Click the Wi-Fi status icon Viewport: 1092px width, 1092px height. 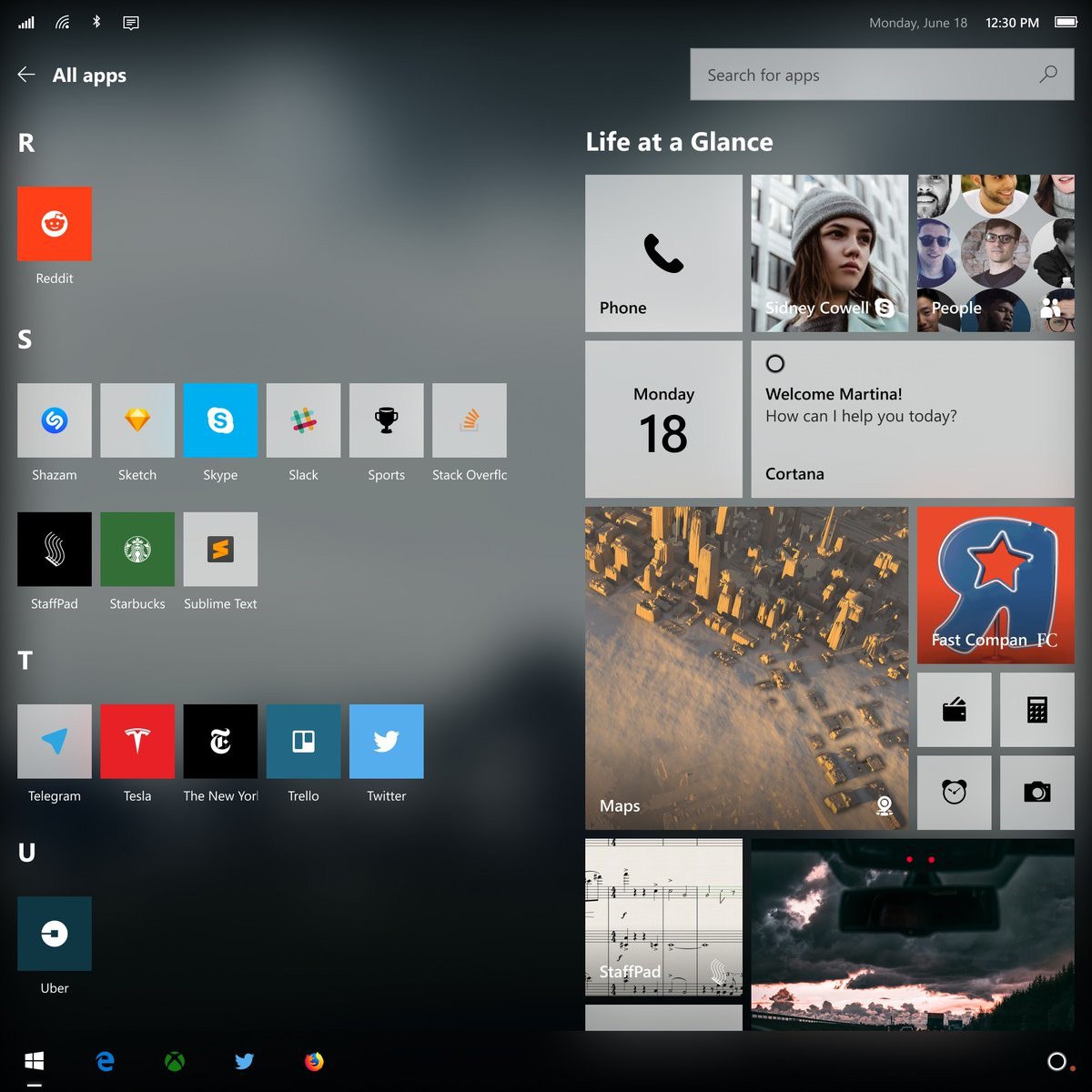pyautogui.click(x=62, y=23)
